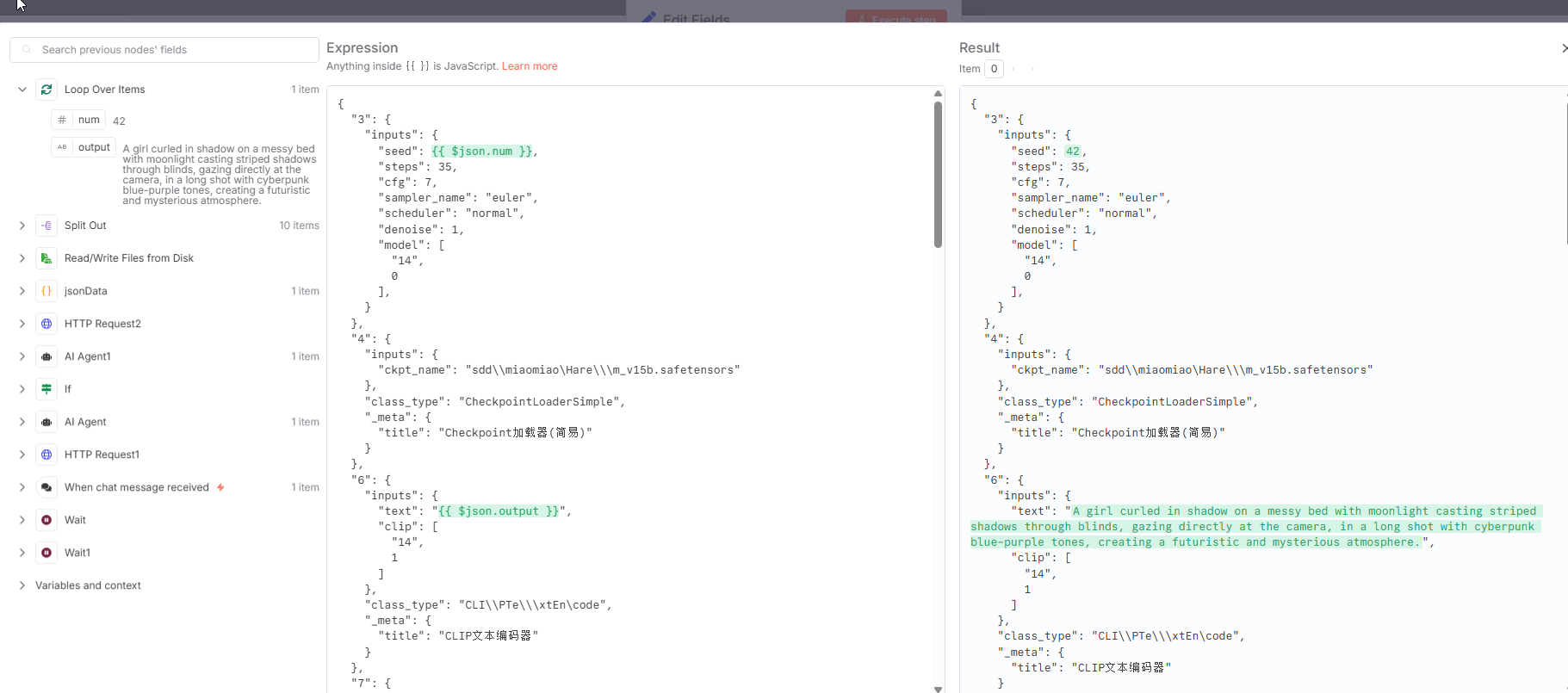Screen dimensions: 1568x693
Task: Click the HTTP Request2 globe icon
Action: point(46,324)
